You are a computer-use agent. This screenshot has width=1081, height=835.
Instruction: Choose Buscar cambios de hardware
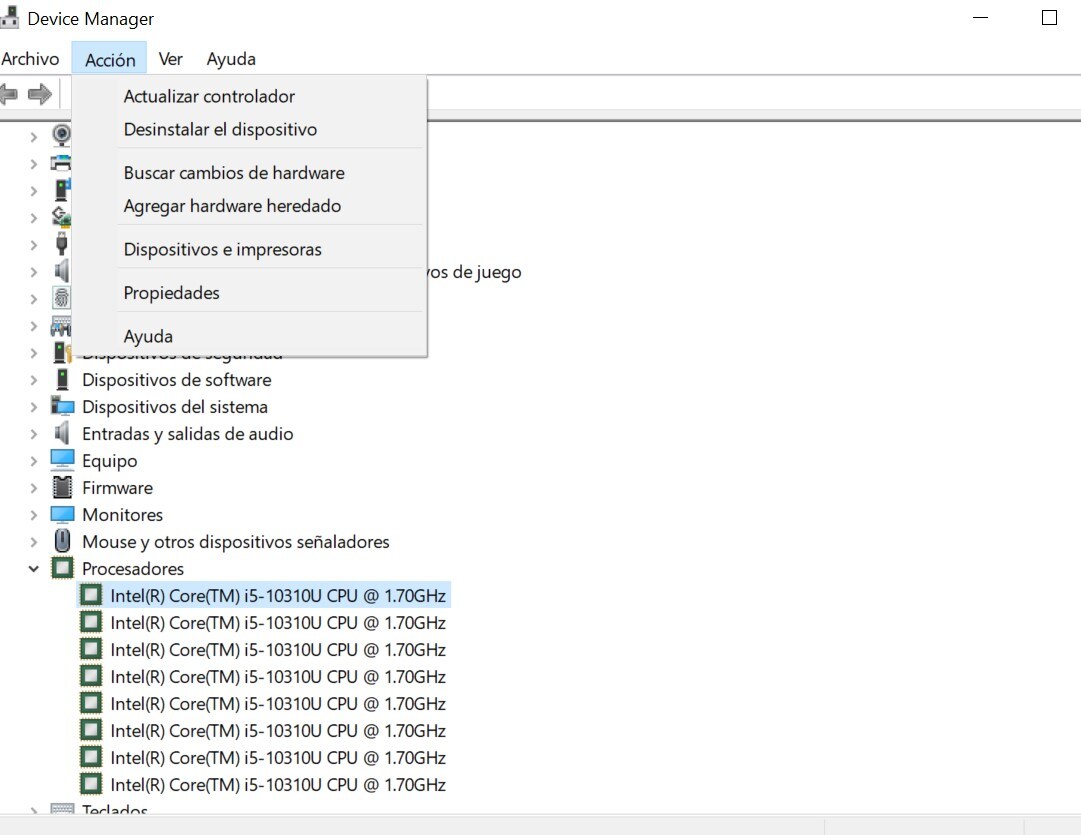(x=249, y=172)
